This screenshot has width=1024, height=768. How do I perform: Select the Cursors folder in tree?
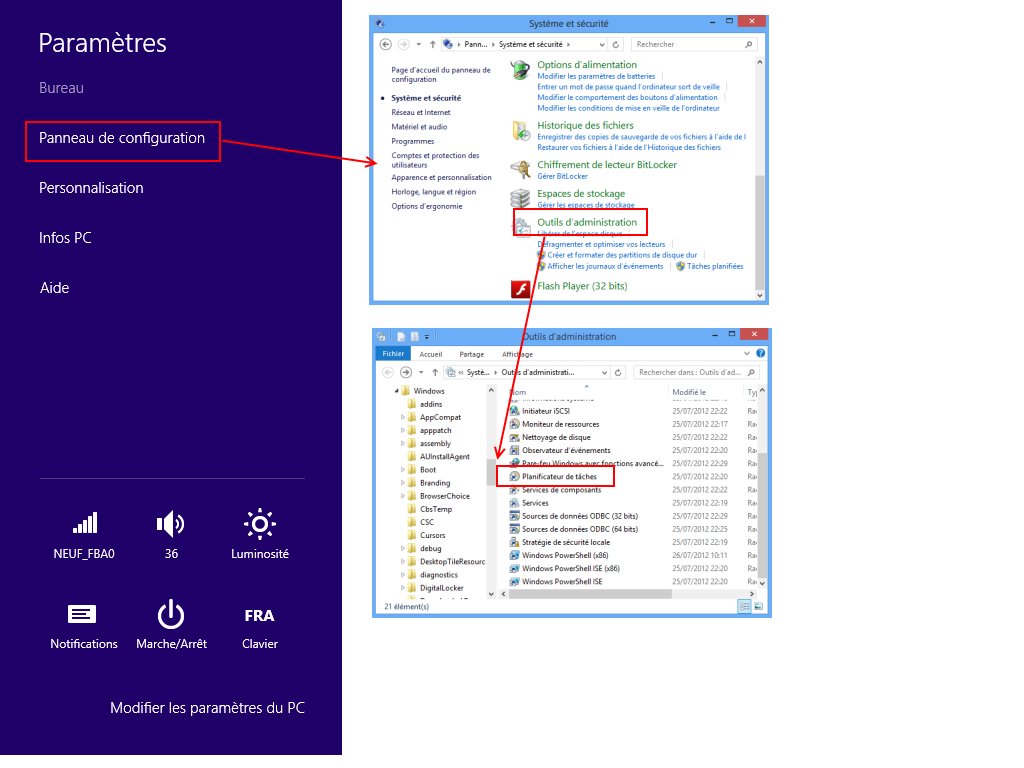pyautogui.click(x=432, y=536)
